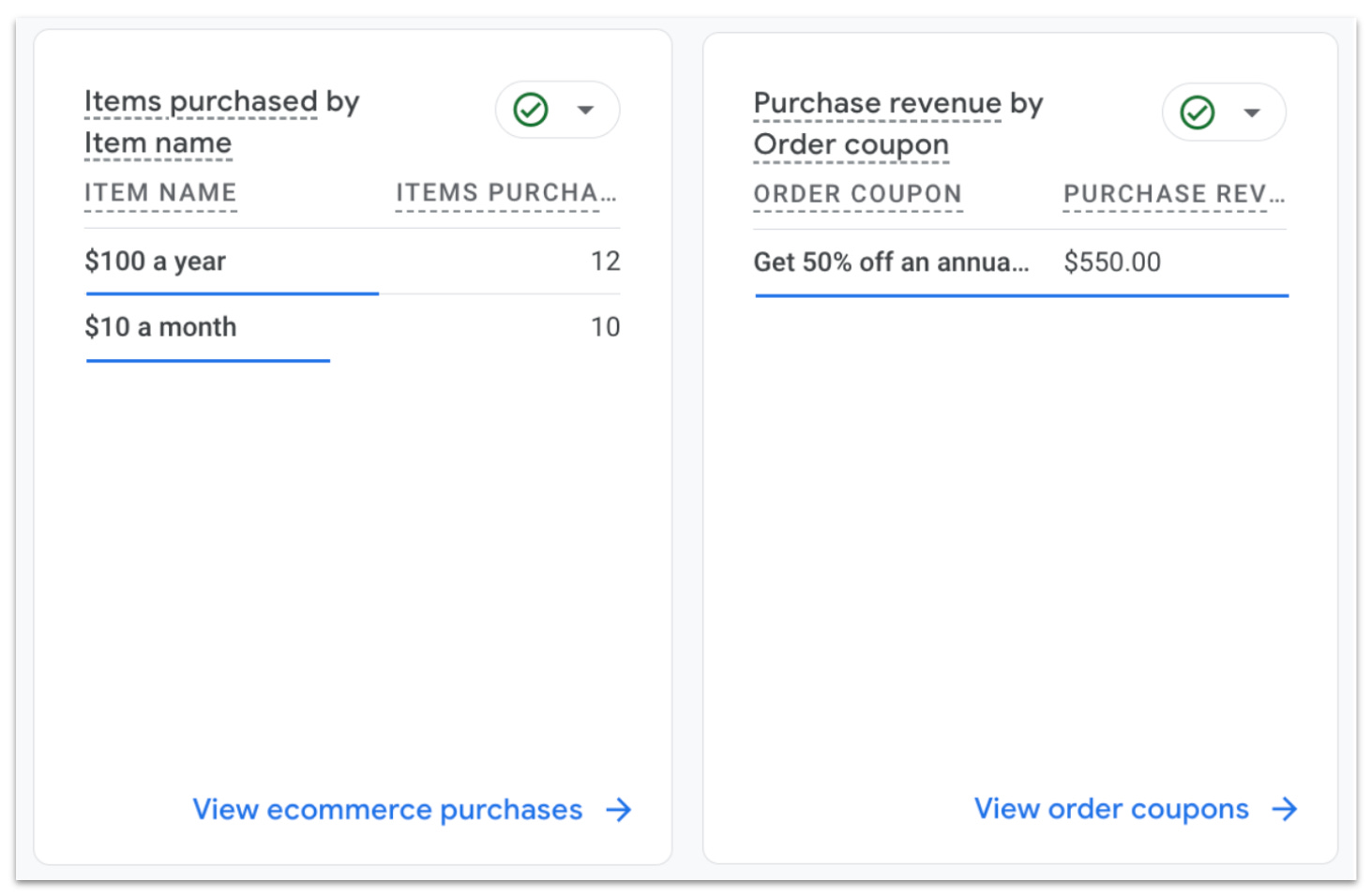Viewport: 1371px width, 896px height.
Task: Click the ORDER COUPON column header
Action: click(857, 195)
